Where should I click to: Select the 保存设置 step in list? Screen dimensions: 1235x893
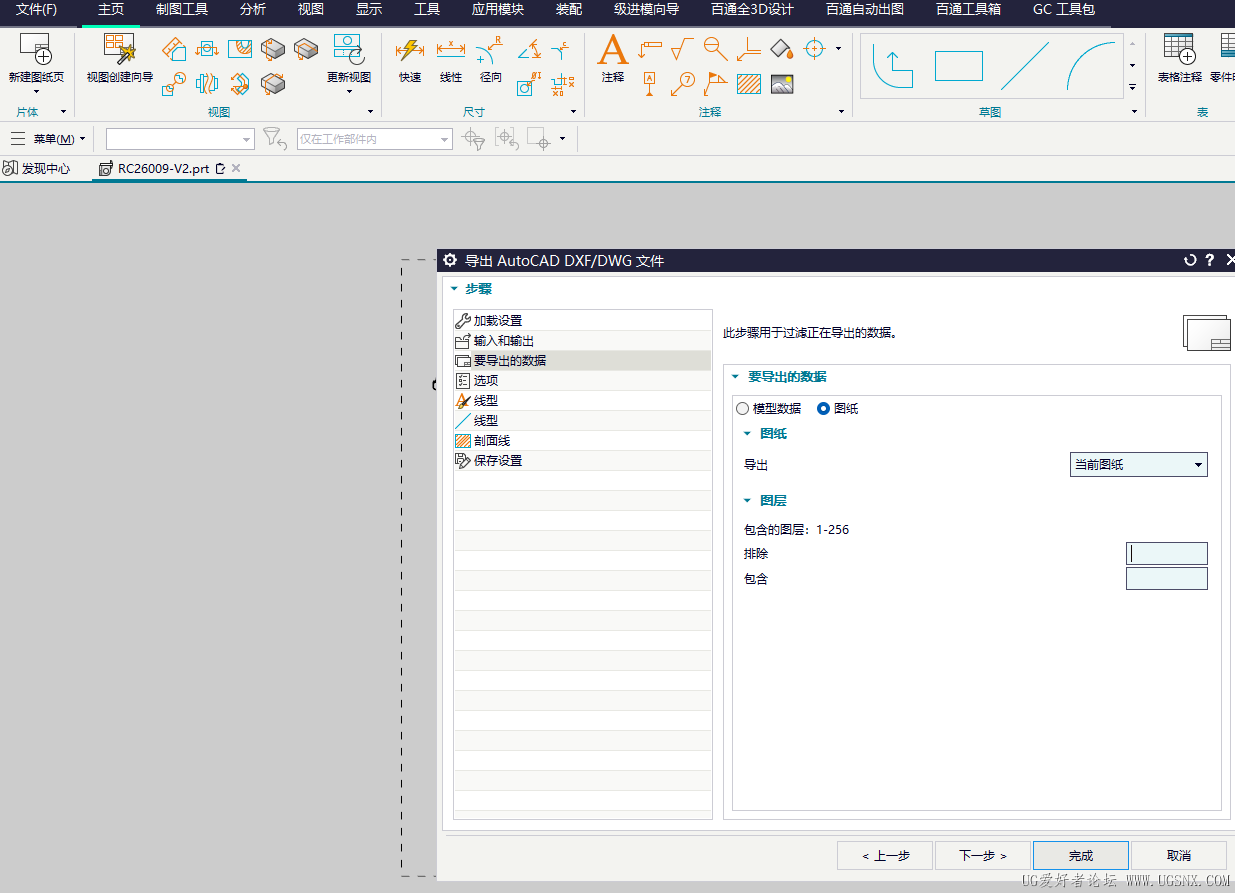point(582,461)
